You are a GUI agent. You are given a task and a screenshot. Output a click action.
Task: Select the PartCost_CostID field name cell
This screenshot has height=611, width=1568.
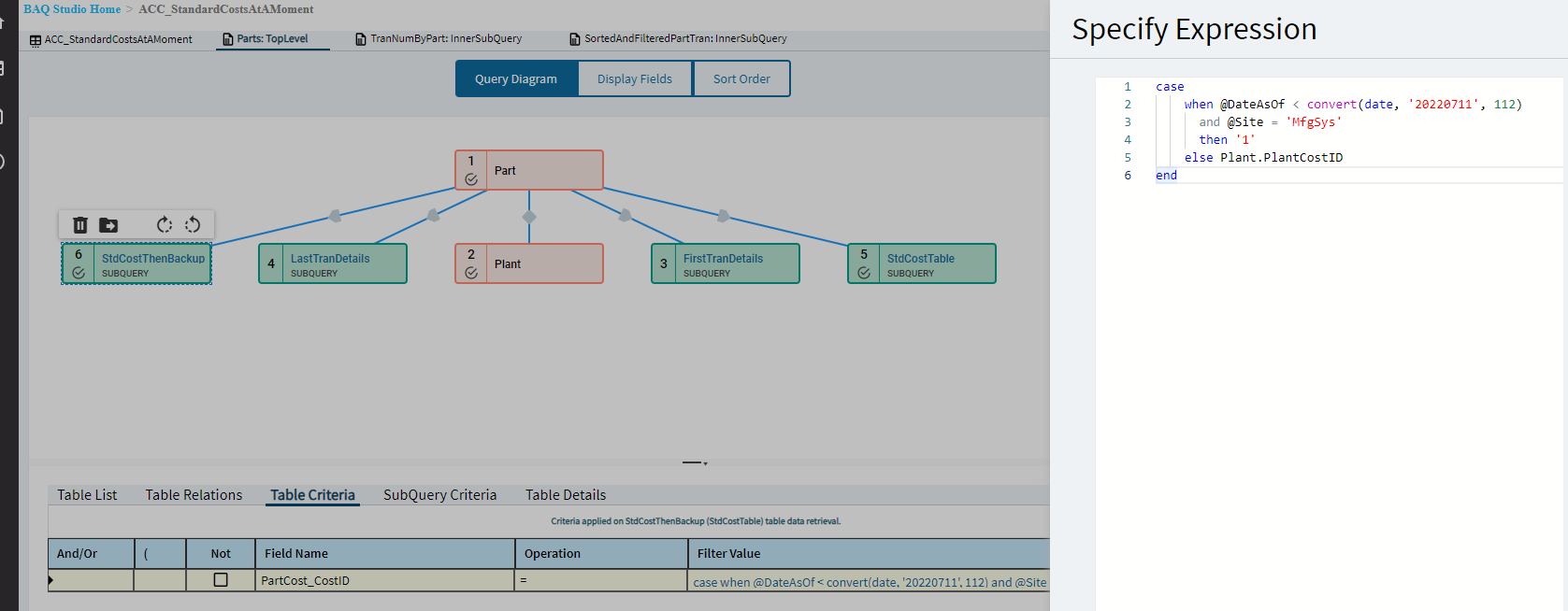tap(385, 580)
